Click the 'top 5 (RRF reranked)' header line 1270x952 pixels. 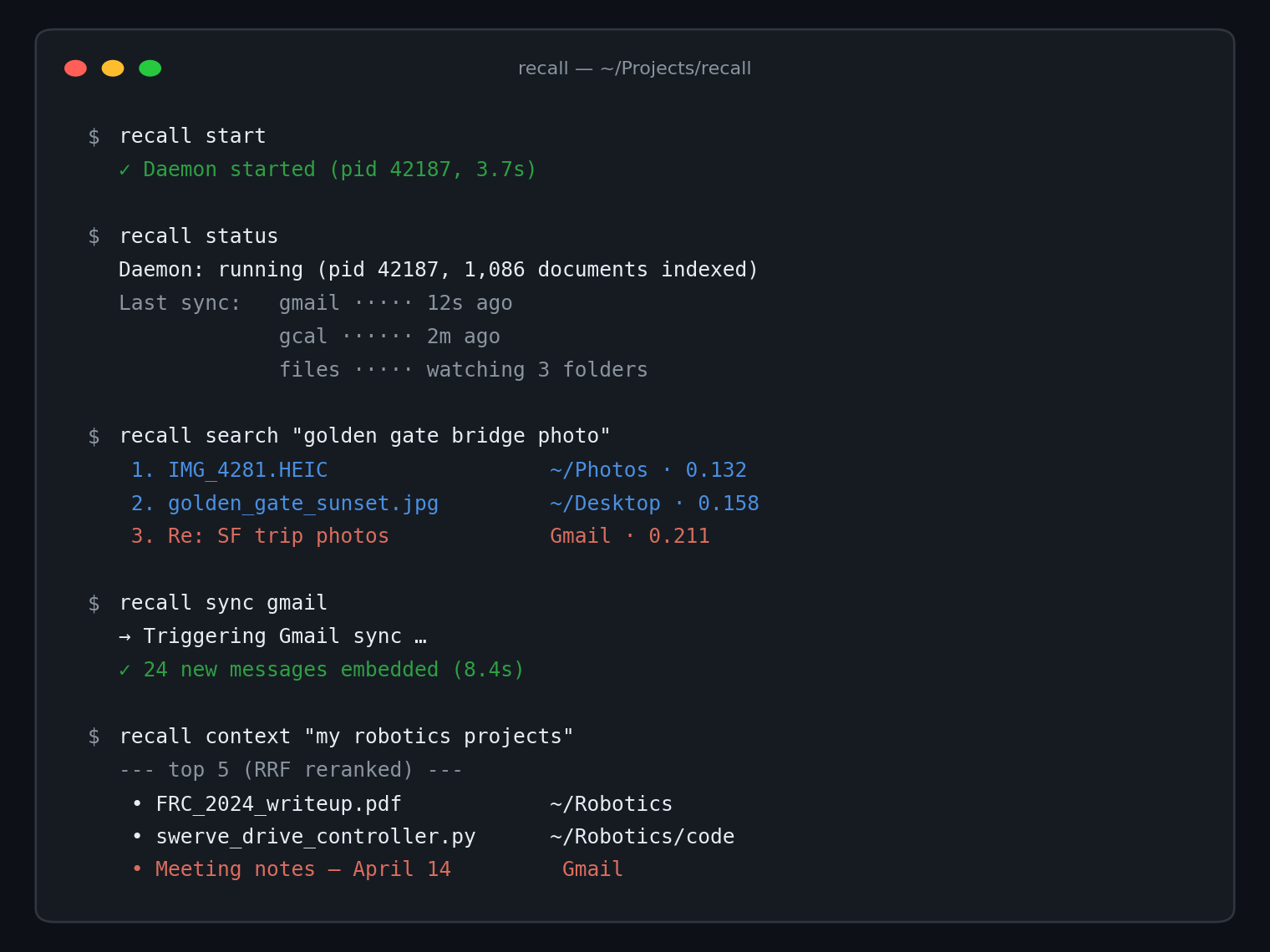[291, 770]
